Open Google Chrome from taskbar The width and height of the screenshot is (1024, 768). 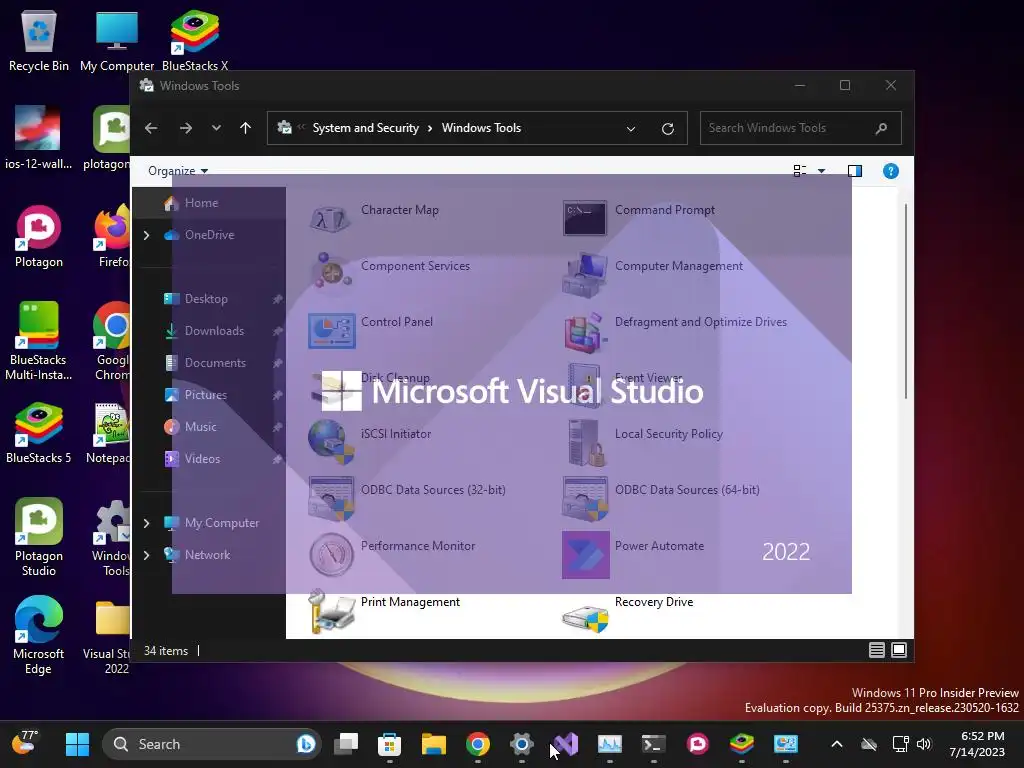click(477, 744)
